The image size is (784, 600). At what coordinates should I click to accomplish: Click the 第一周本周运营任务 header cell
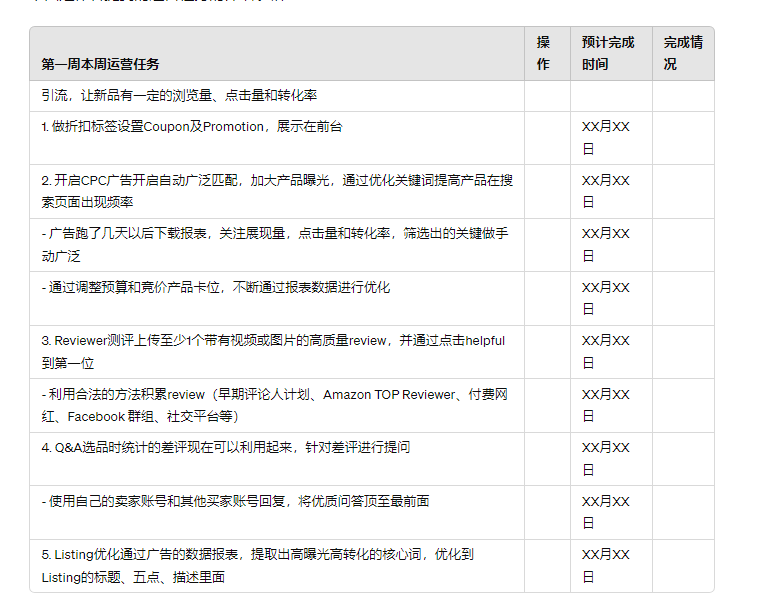click(100, 64)
